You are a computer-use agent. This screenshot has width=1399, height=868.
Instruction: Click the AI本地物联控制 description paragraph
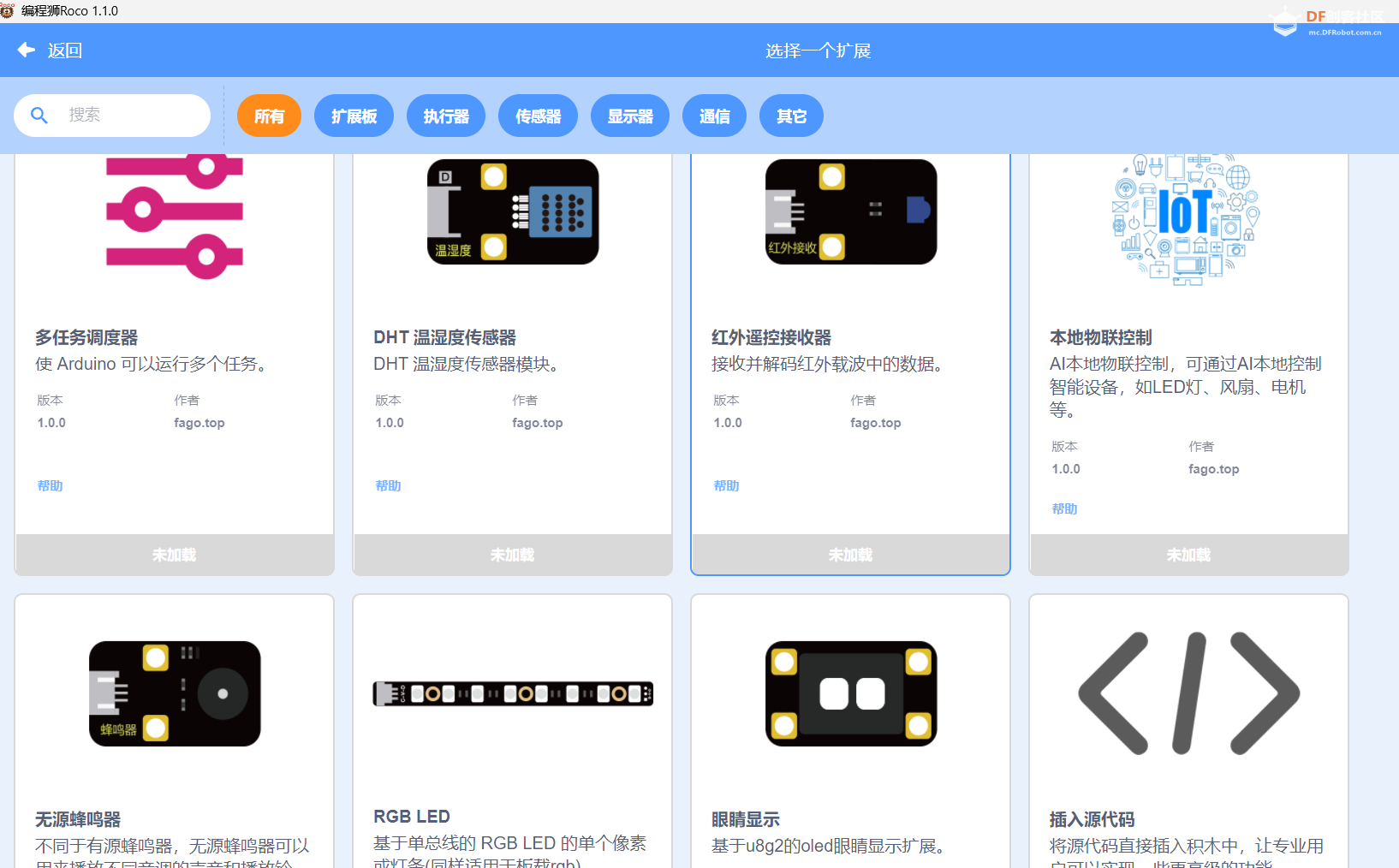point(1186,387)
